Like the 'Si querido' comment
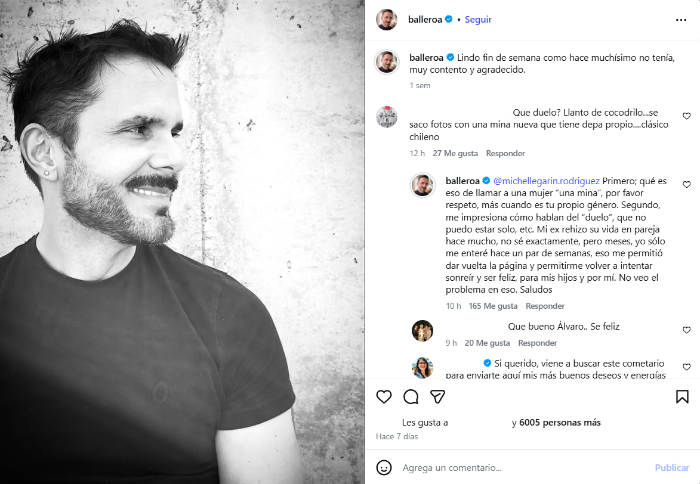The height and width of the screenshot is (484, 700). pos(686,367)
